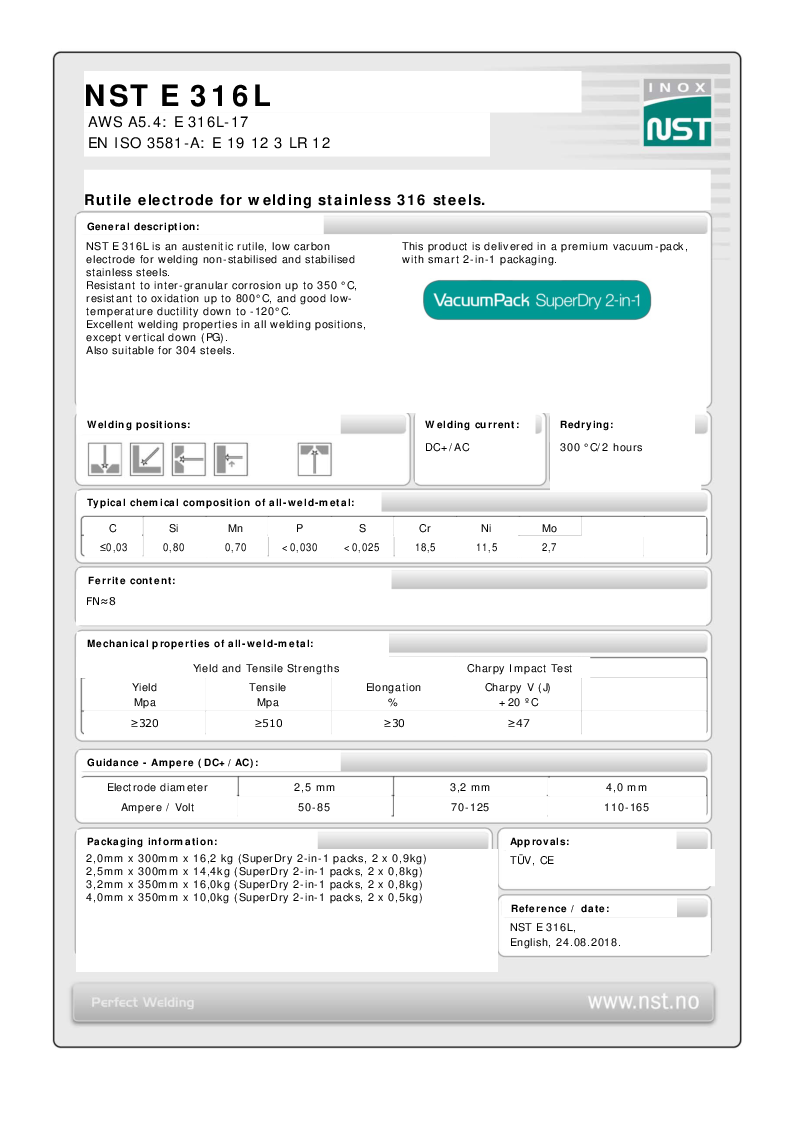Click the 'Electrode diameter' row label

[158, 788]
